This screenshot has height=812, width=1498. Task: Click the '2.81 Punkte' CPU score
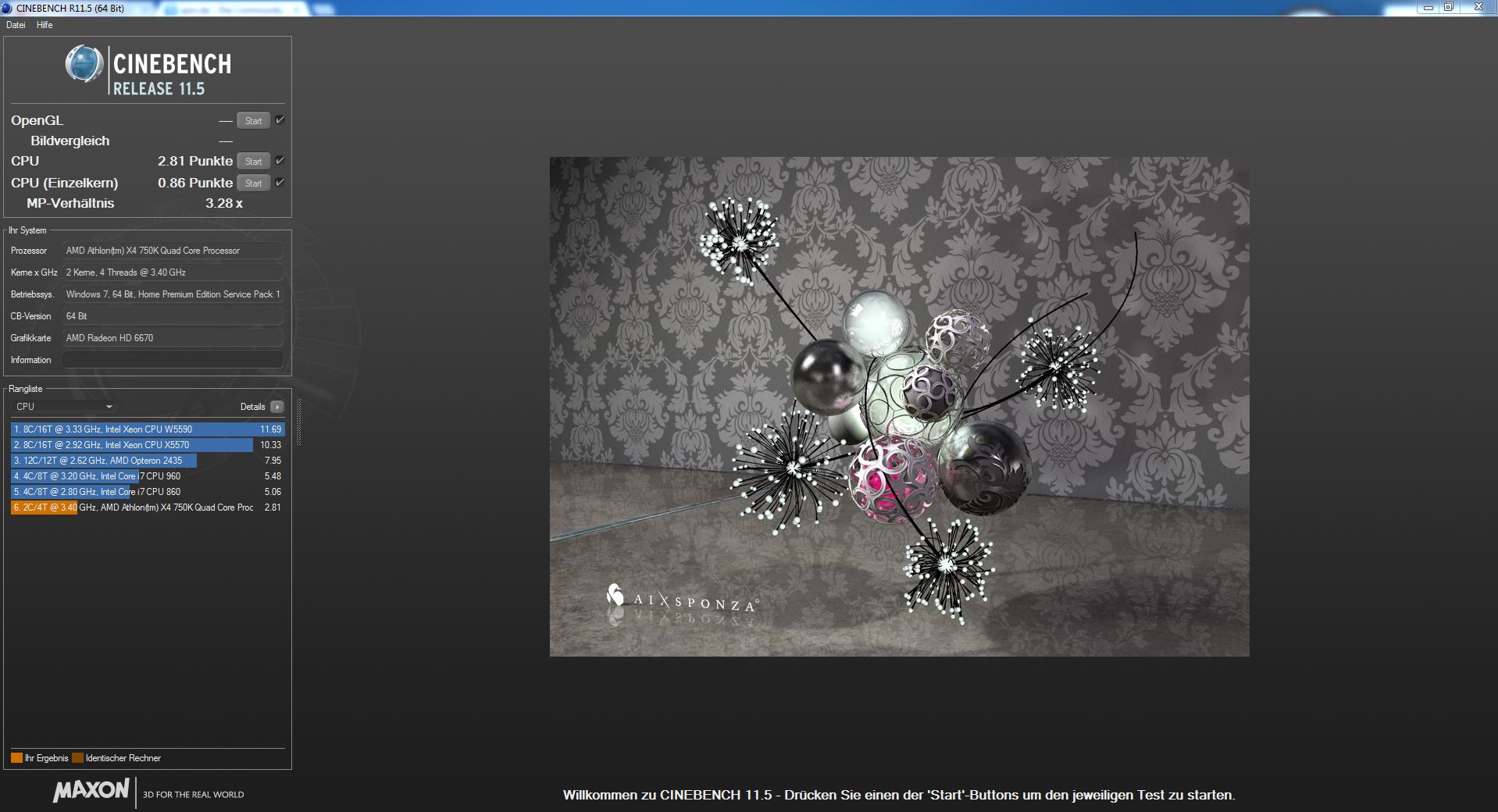pos(195,161)
